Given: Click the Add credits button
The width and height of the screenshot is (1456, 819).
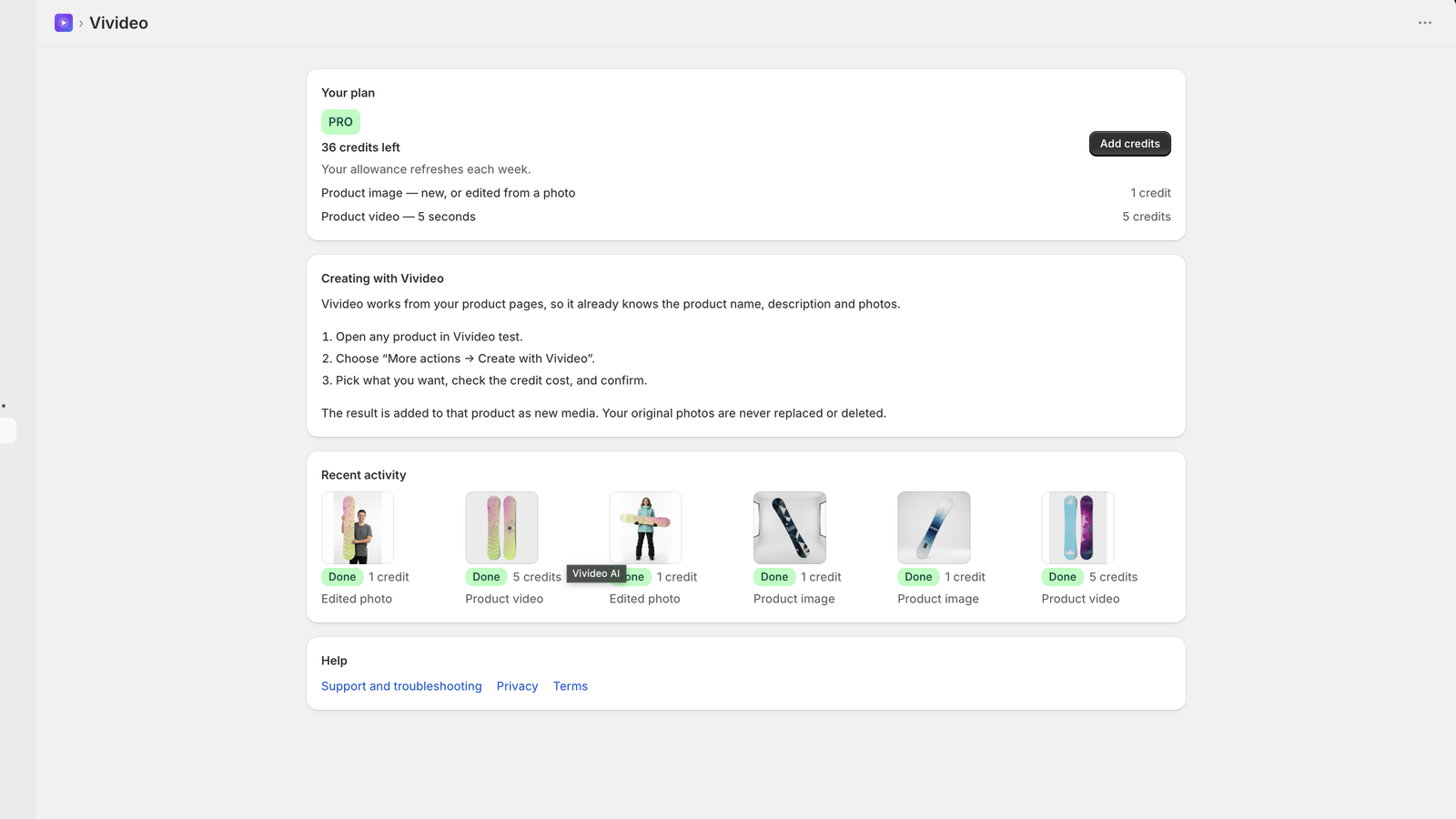Looking at the screenshot, I should [x=1129, y=144].
